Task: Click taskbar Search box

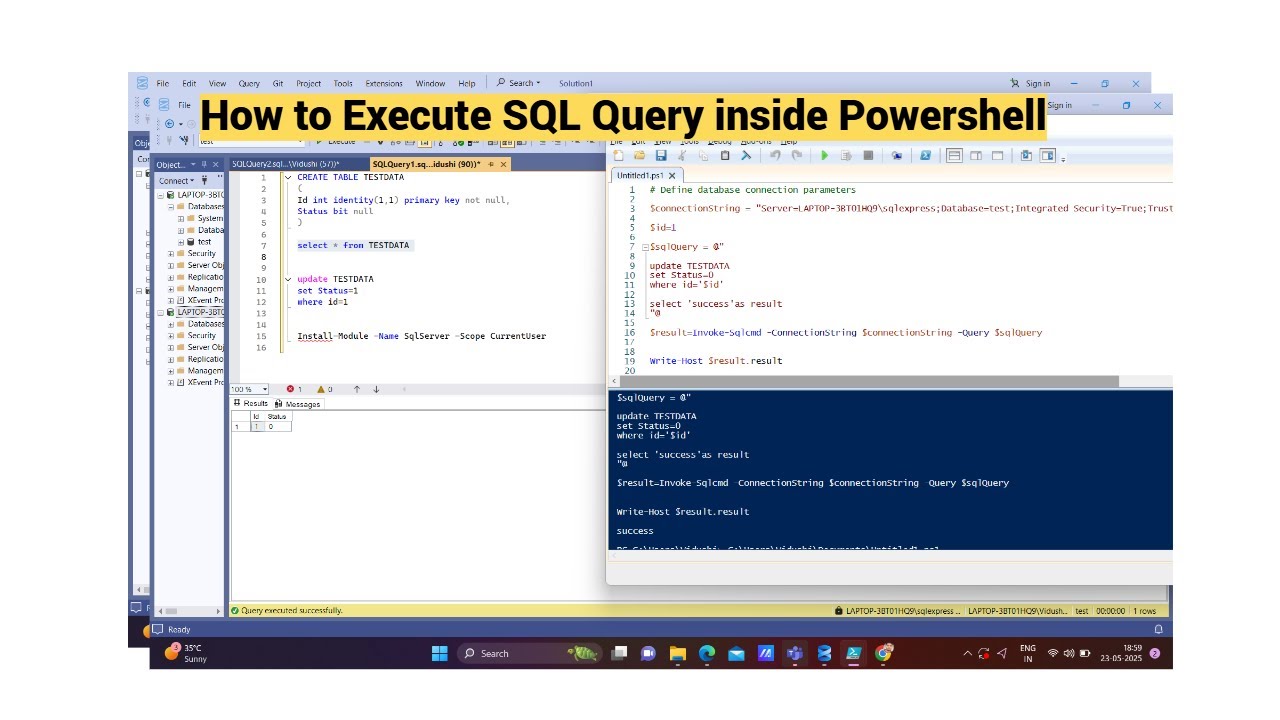Action: 530,654
